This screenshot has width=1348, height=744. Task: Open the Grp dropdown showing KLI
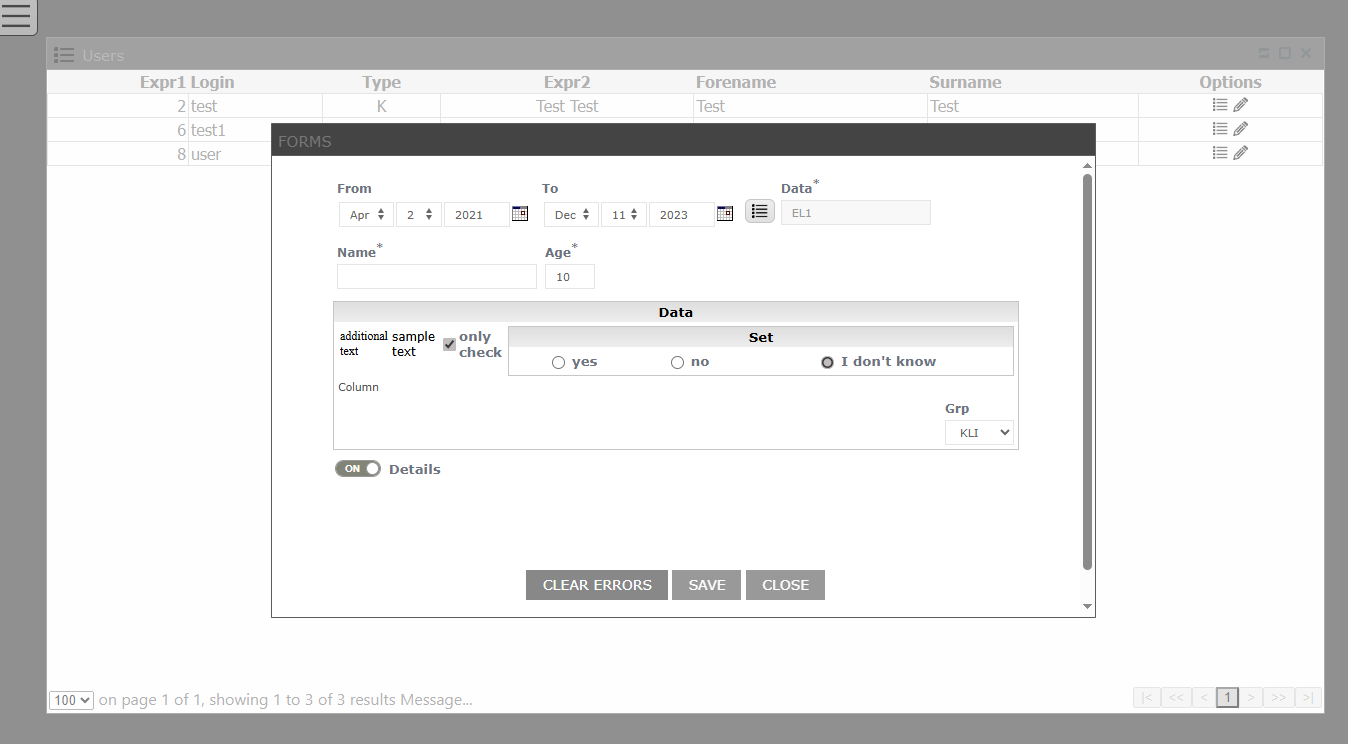(x=979, y=433)
